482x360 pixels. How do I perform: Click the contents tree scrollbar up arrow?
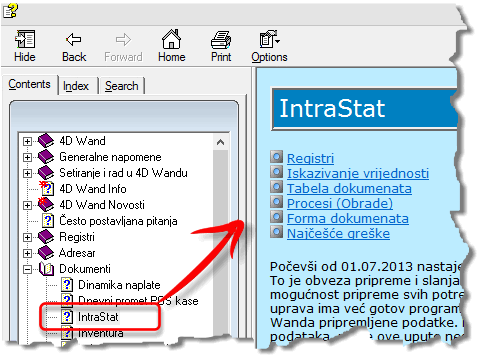[220, 142]
